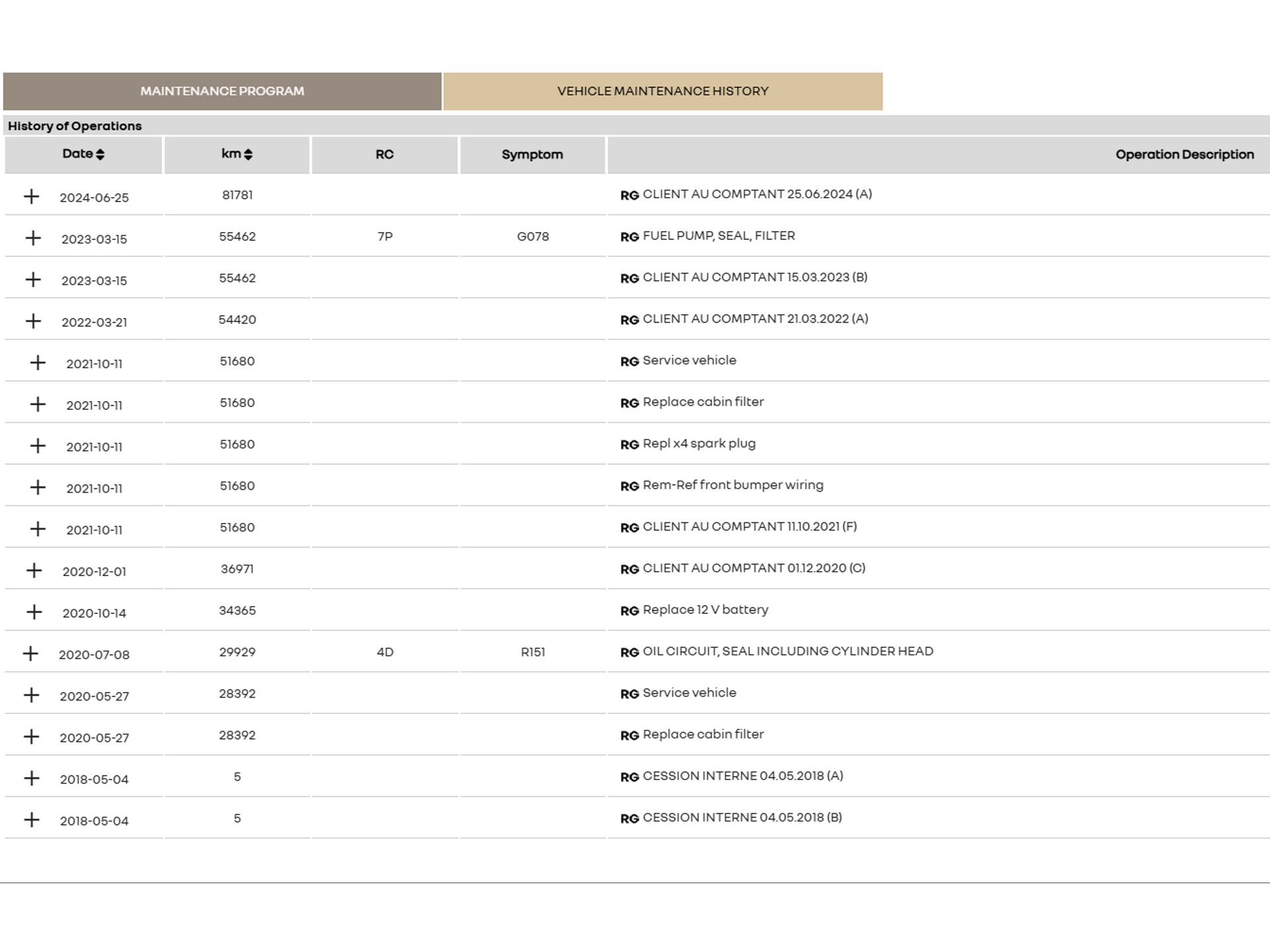The image size is (1270, 952).
Task: Sort operations by the Date column arrows
Action: [100, 154]
